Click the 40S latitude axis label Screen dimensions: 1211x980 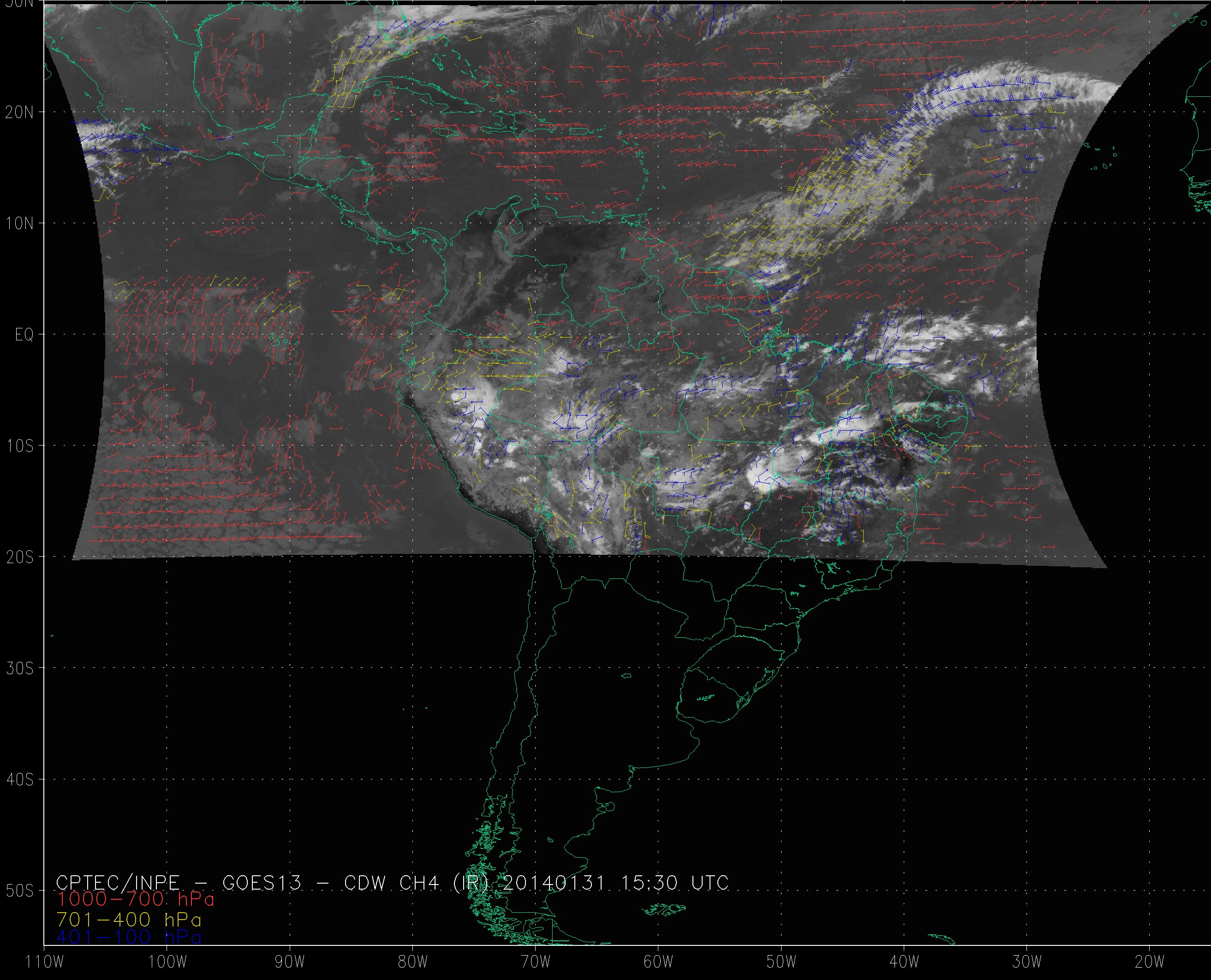point(20,779)
